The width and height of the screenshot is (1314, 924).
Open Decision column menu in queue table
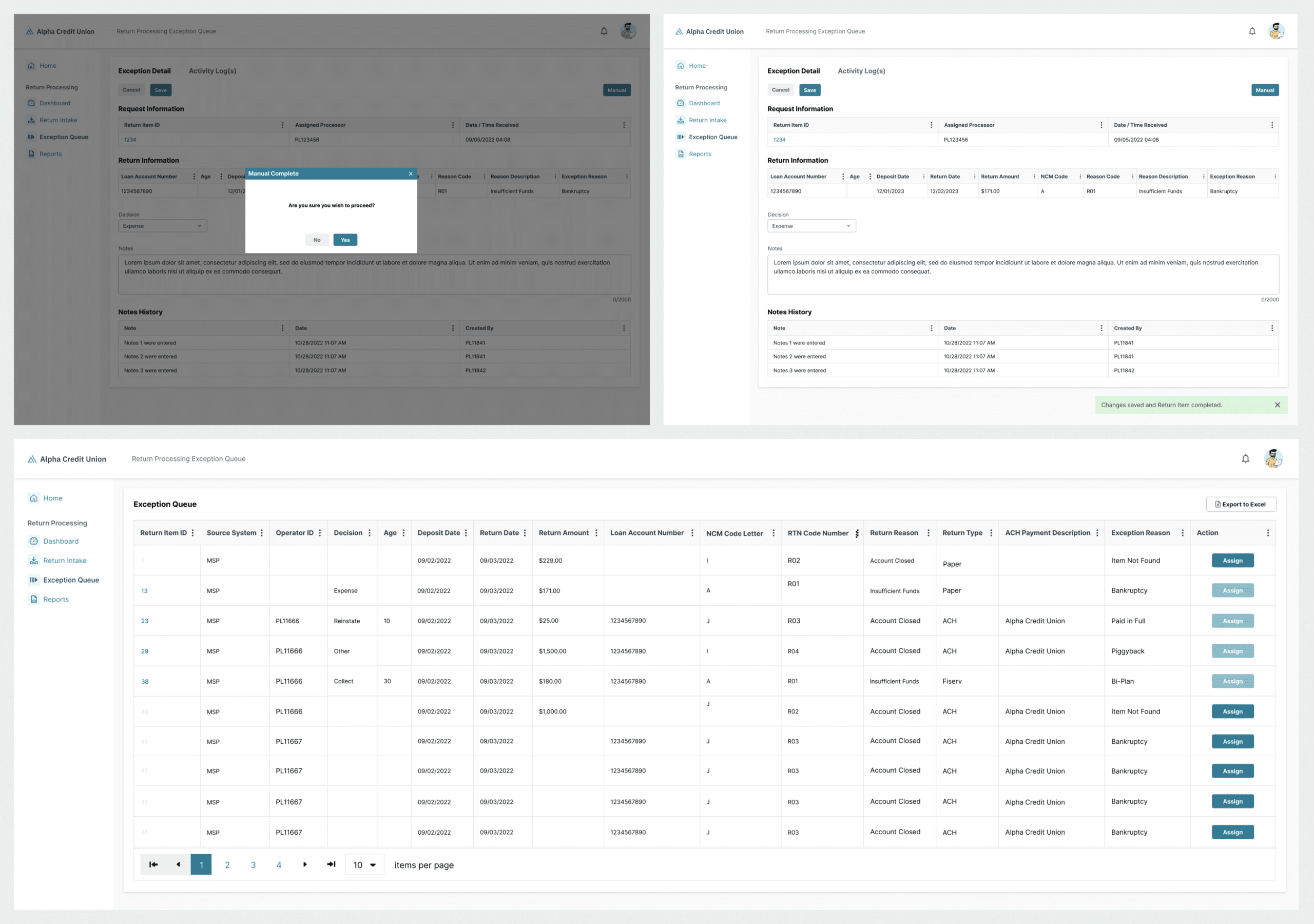click(370, 533)
